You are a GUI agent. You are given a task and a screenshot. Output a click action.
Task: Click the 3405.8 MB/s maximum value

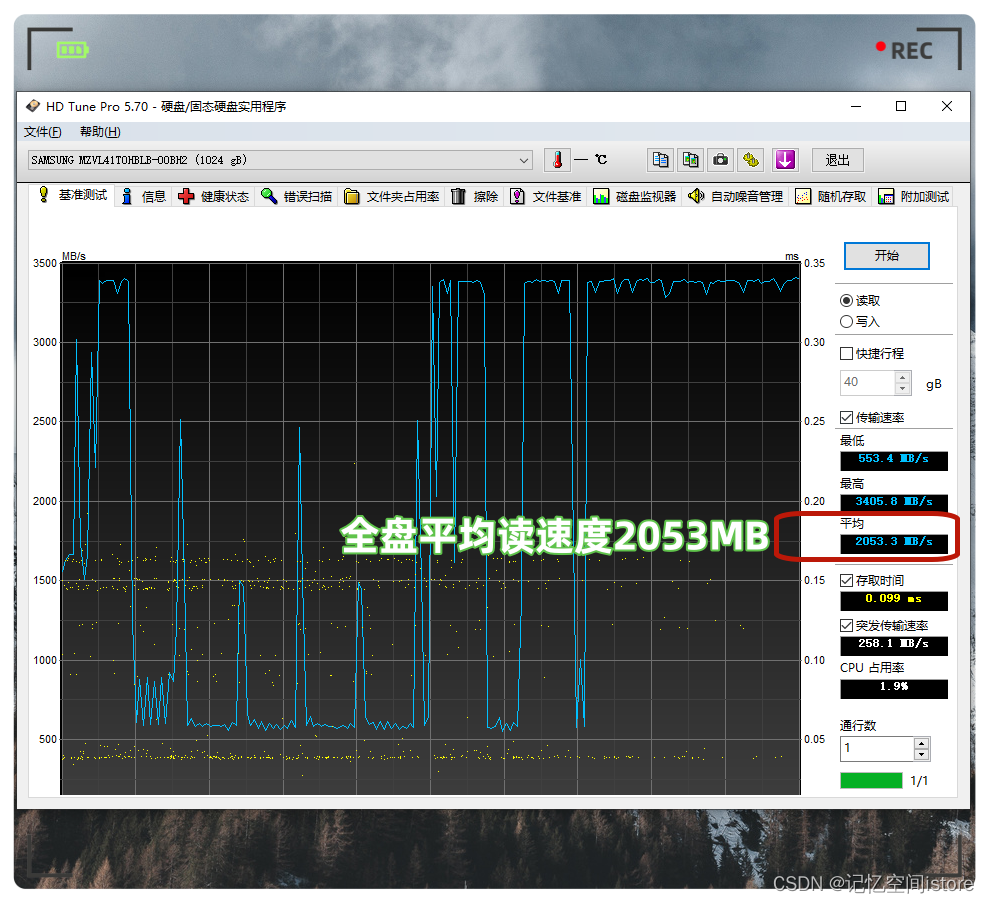[x=893, y=502]
